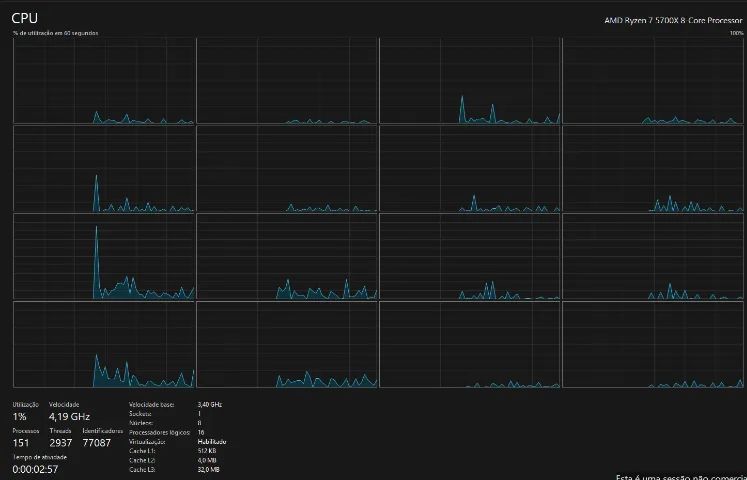Click the fourth graph in the second row
This screenshot has width=747, height=480.
(653, 169)
